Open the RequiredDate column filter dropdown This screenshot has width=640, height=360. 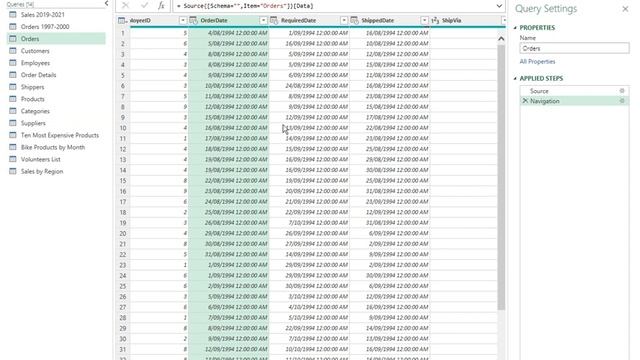click(344, 20)
